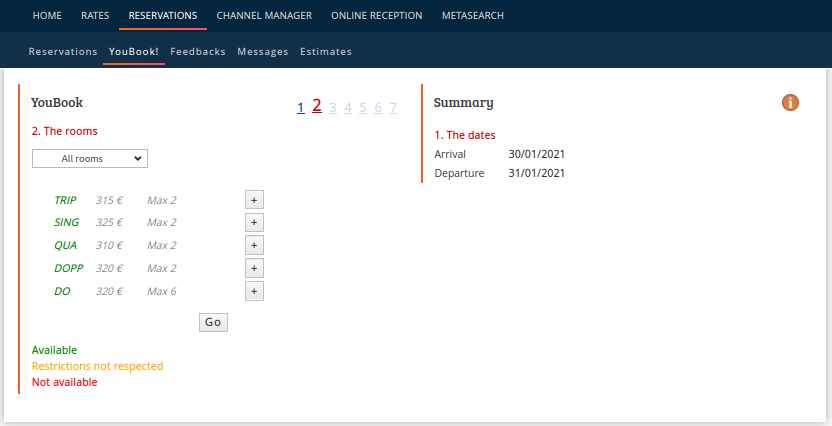Open the All rooms dropdown

(90, 158)
